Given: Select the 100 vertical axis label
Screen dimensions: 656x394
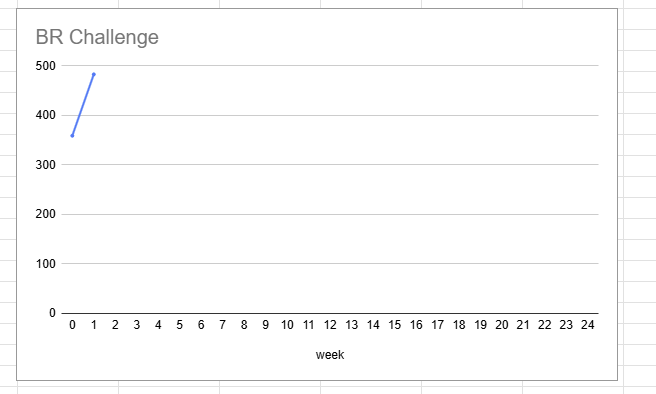Looking at the screenshot, I should click(x=46, y=264).
